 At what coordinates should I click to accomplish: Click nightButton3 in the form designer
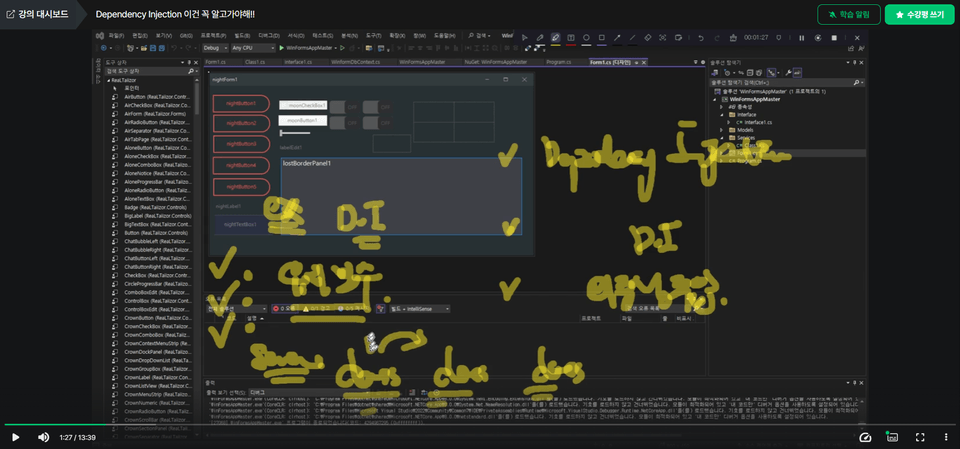click(241, 144)
